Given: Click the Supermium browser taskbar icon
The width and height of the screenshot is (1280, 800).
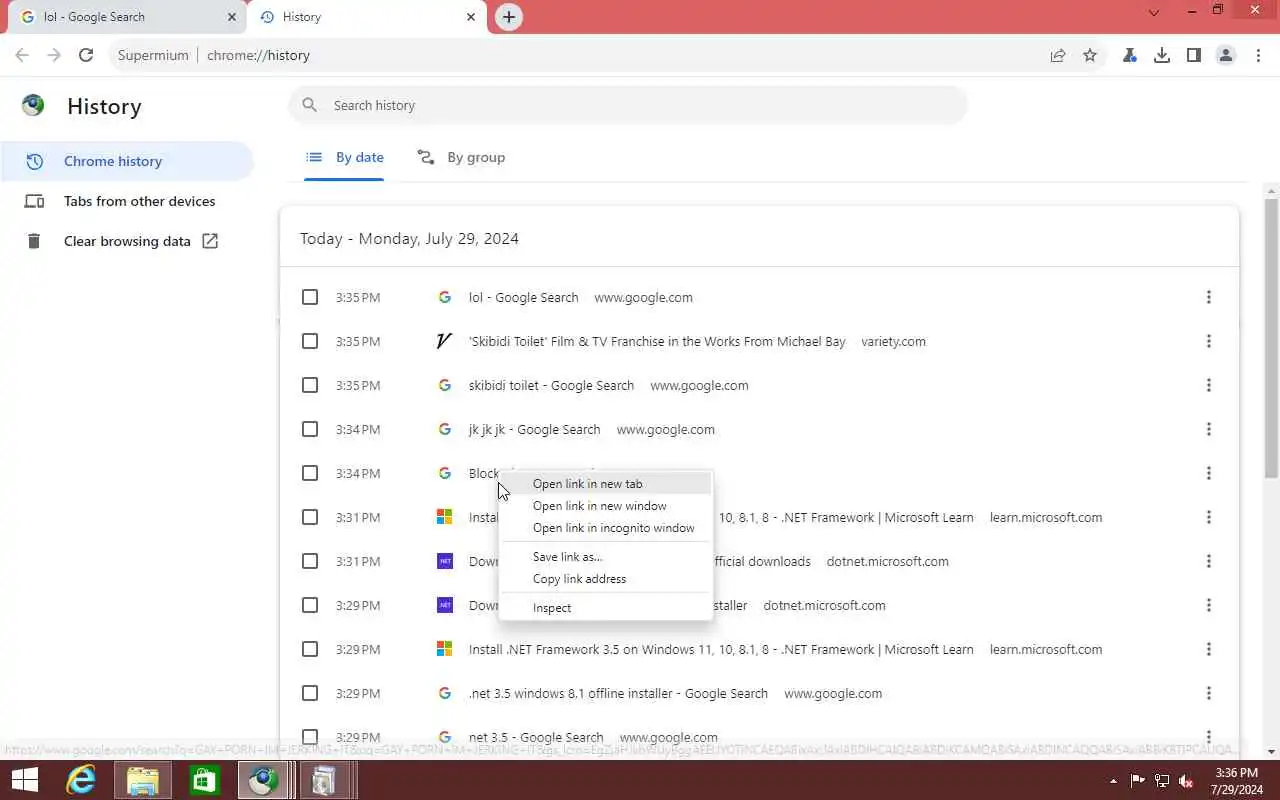Looking at the screenshot, I should click(x=264, y=780).
